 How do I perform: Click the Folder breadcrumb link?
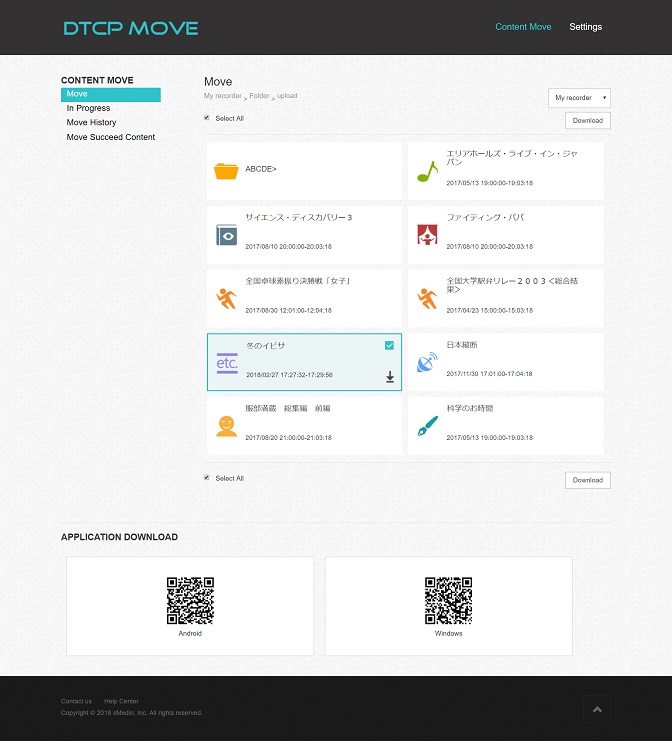point(259,96)
